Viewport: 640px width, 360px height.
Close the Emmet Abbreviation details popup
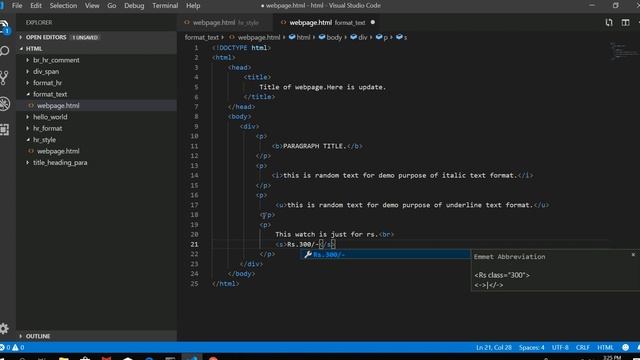(x=633, y=255)
